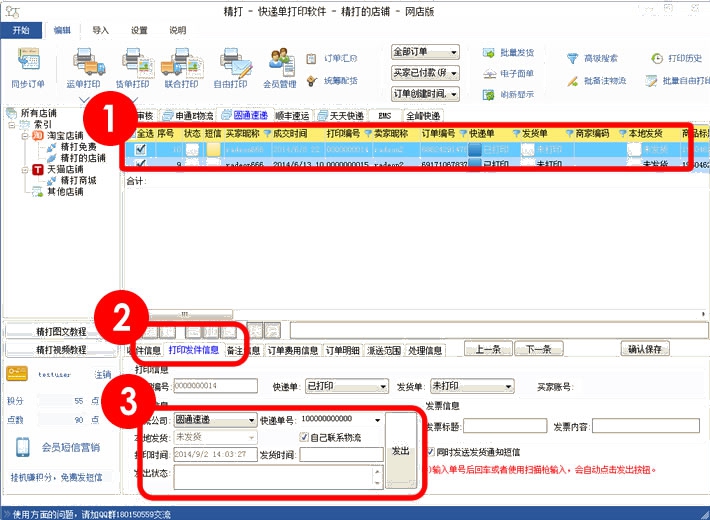Viewport: 710px width, 520px height.
Task: Uncheck the order row 10 checkbox
Action: click(x=140, y=149)
